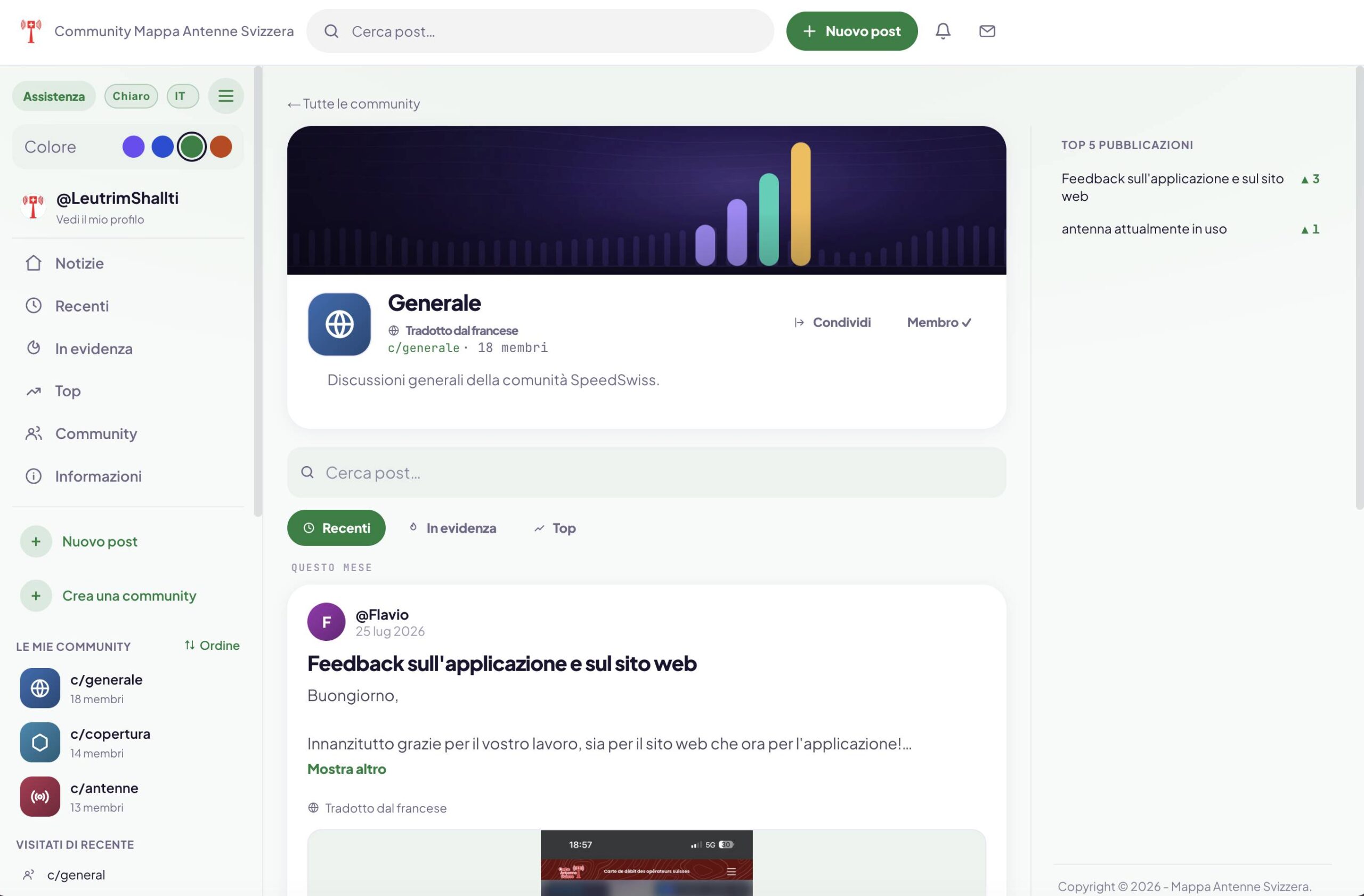Click the hamburger menu icon in sidebar
This screenshot has height=896, width=1364.
pyautogui.click(x=226, y=96)
